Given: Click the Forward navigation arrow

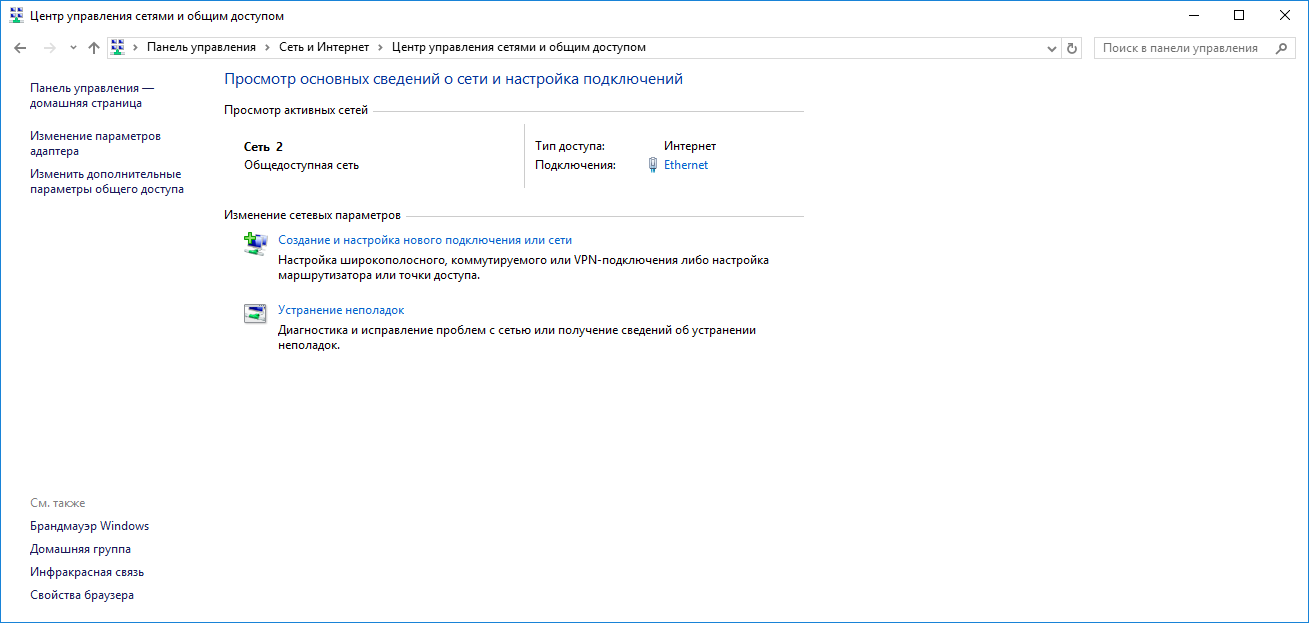Looking at the screenshot, I should click(x=49, y=48).
